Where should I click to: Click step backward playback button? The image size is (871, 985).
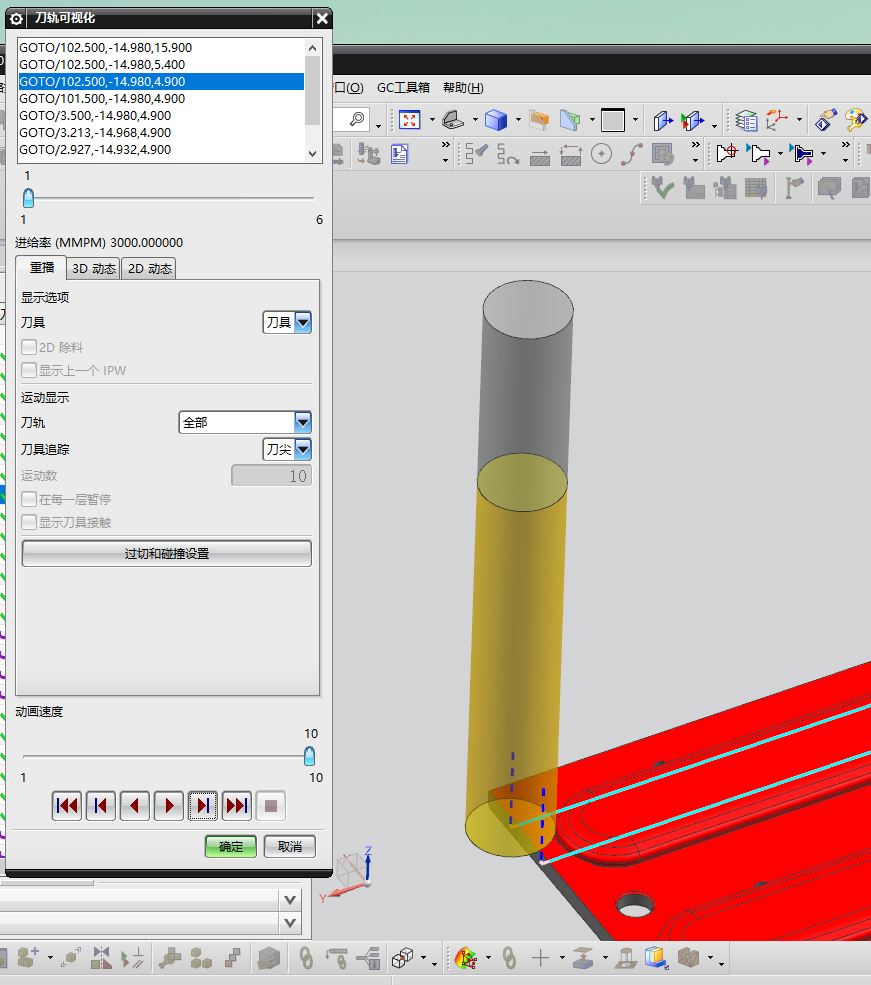(x=134, y=806)
